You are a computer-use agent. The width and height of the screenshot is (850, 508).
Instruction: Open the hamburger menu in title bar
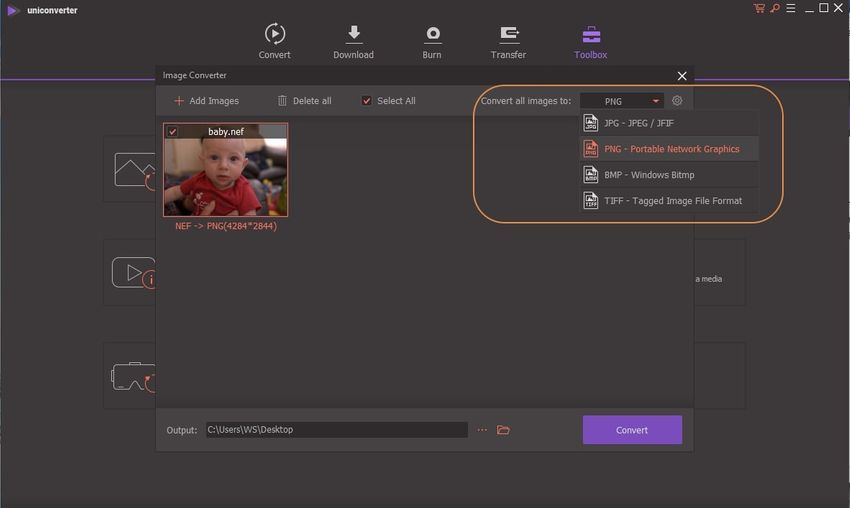789,9
